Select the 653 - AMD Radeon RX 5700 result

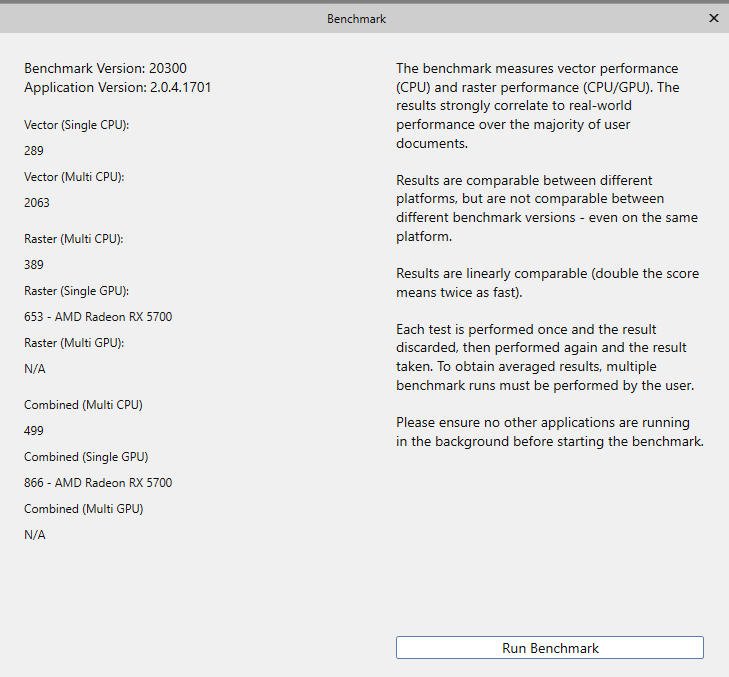tap(98, 317)
